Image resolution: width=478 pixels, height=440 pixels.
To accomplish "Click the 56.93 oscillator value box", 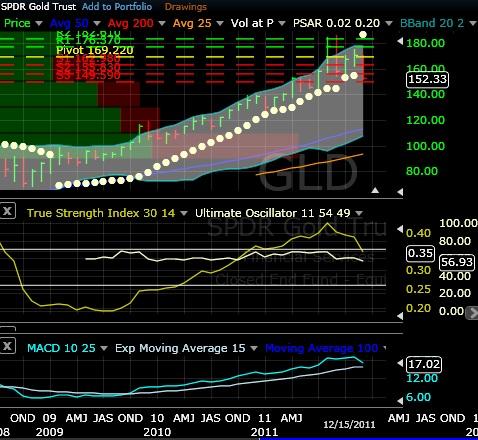I will (457, 262).
